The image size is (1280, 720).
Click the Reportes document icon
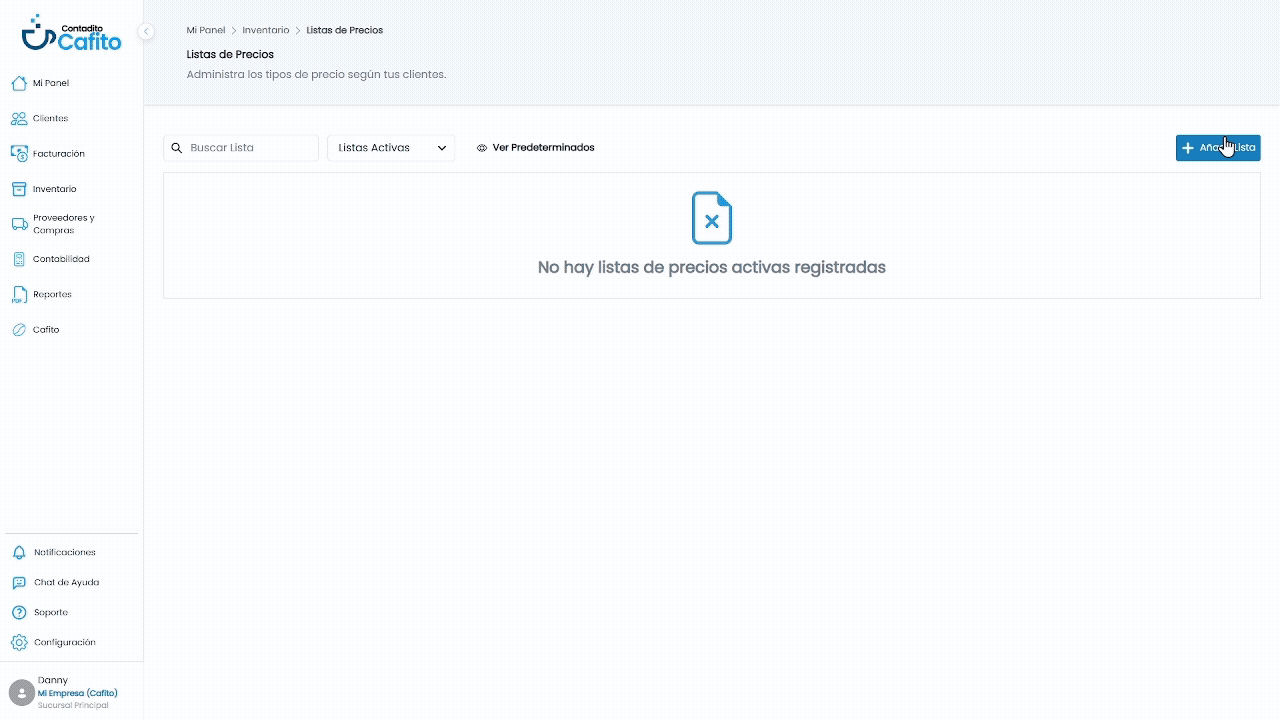point(19,294)
